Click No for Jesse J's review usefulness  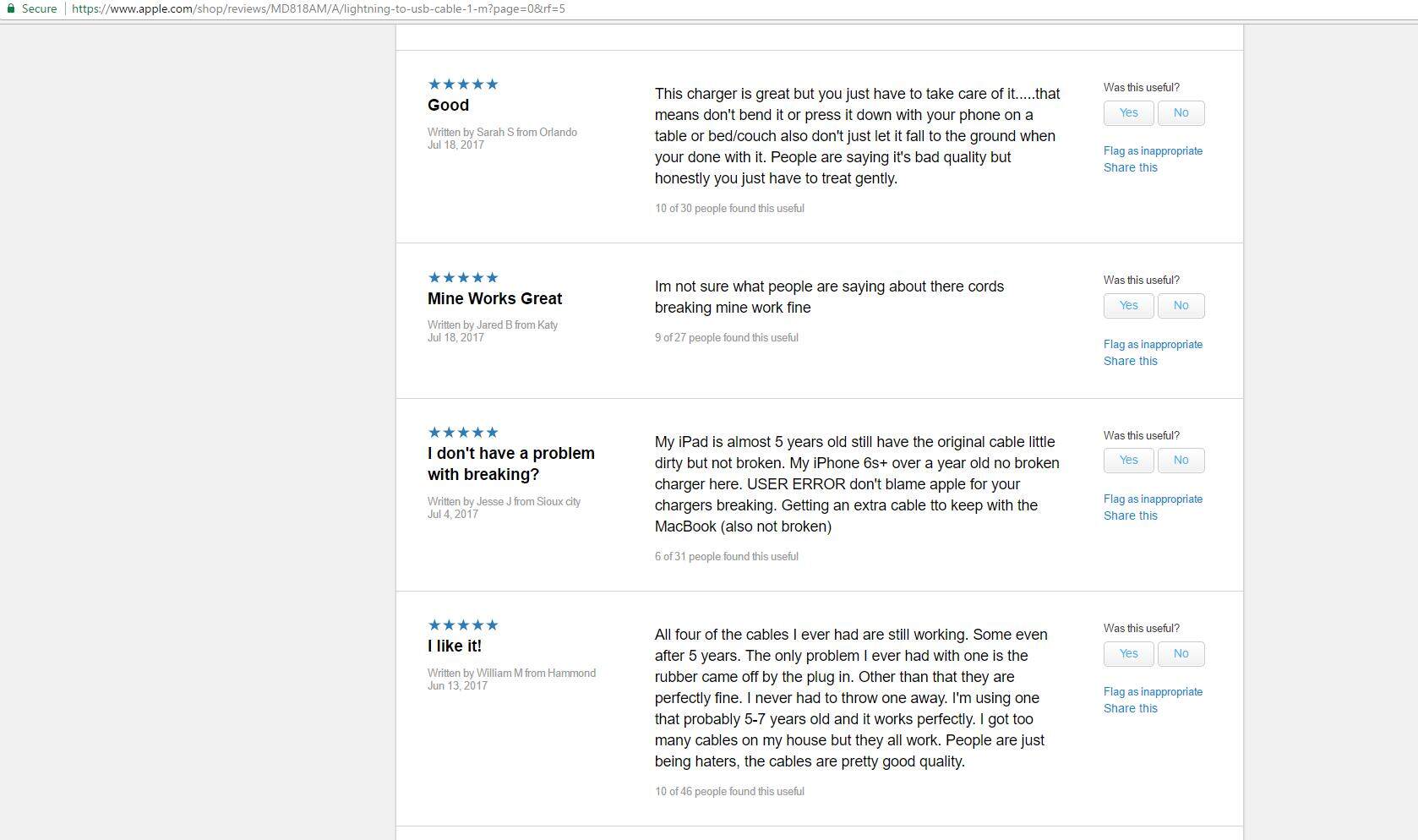click(x=1181, y=461)
